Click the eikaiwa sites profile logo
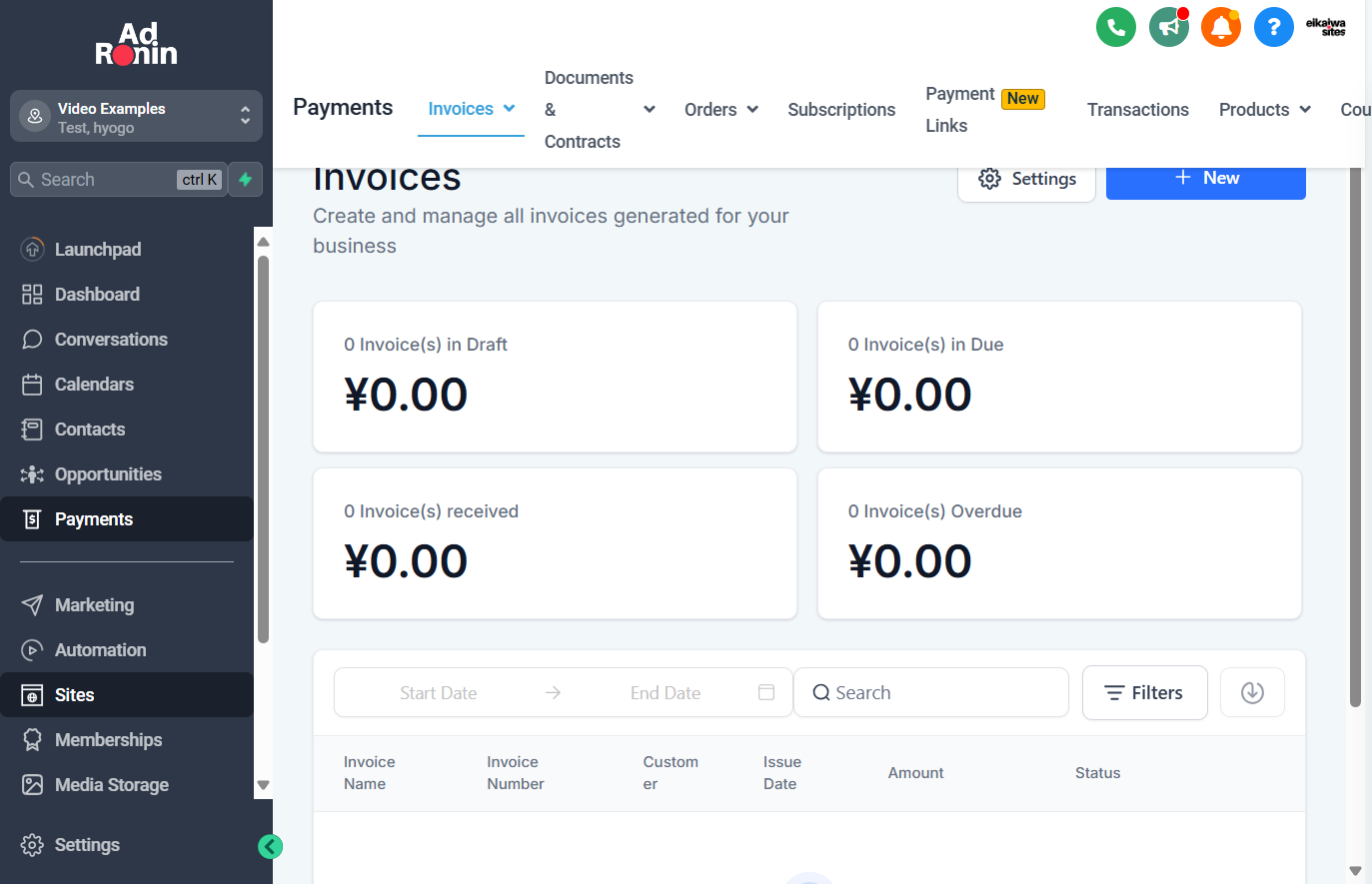1372x884 pixels. (1326, 27)
